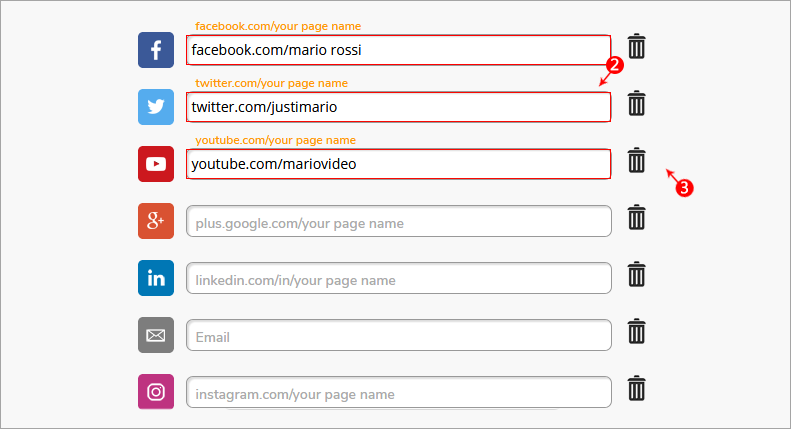Image resolution: width=791 pixels, height=429 pixels.
Task: Remove the YouTube link via trash icon
Action: [637, 160]
